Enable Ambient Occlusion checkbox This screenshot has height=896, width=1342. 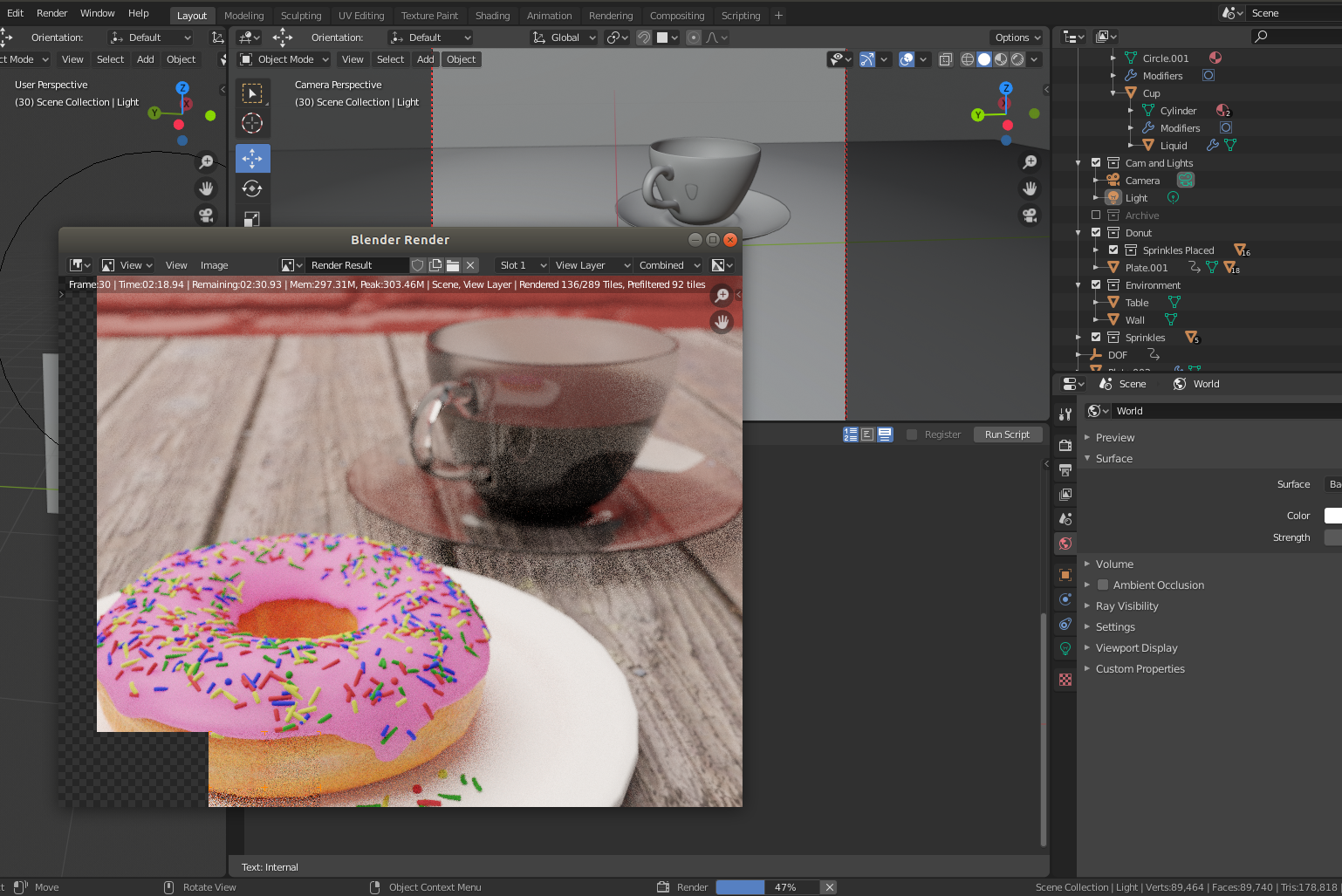[1103, 585]
